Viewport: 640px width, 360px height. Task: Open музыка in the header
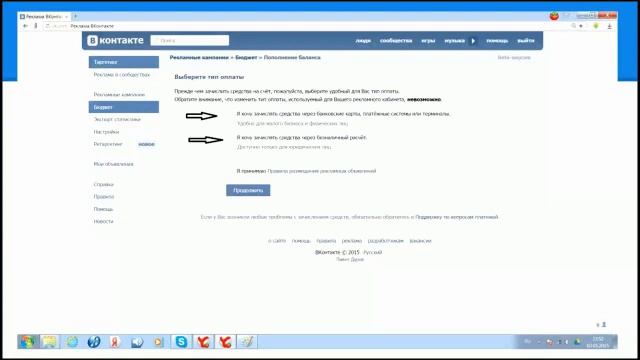click(x=454, y=41)
